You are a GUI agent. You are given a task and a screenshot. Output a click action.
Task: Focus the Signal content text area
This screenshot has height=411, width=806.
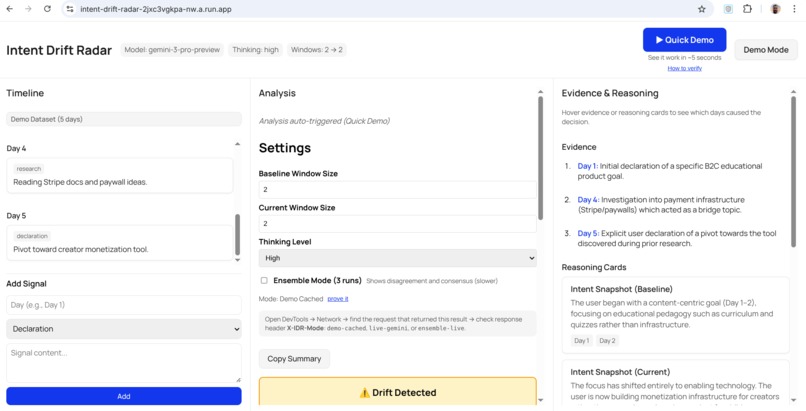[x=124, y=363]
